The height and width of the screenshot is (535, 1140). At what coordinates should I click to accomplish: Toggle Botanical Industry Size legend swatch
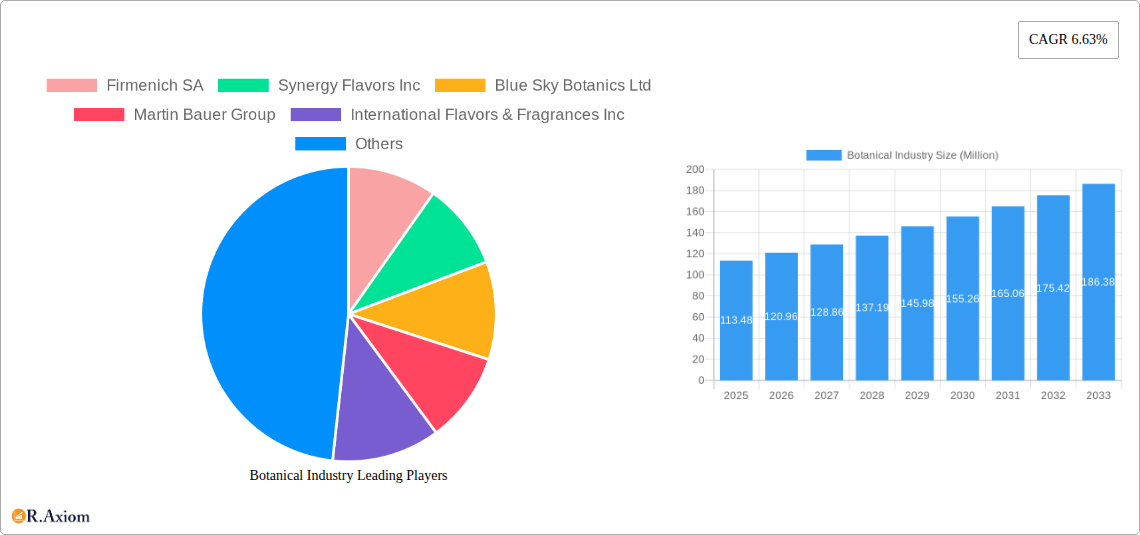coord(824,156)
